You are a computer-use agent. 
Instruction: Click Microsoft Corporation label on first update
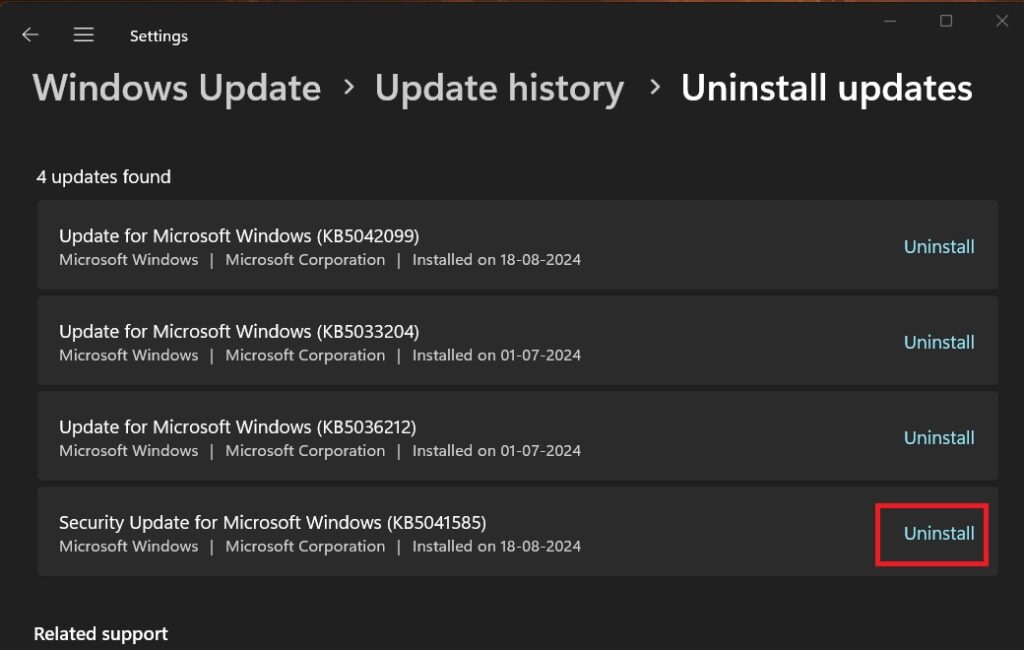[305, 259]
